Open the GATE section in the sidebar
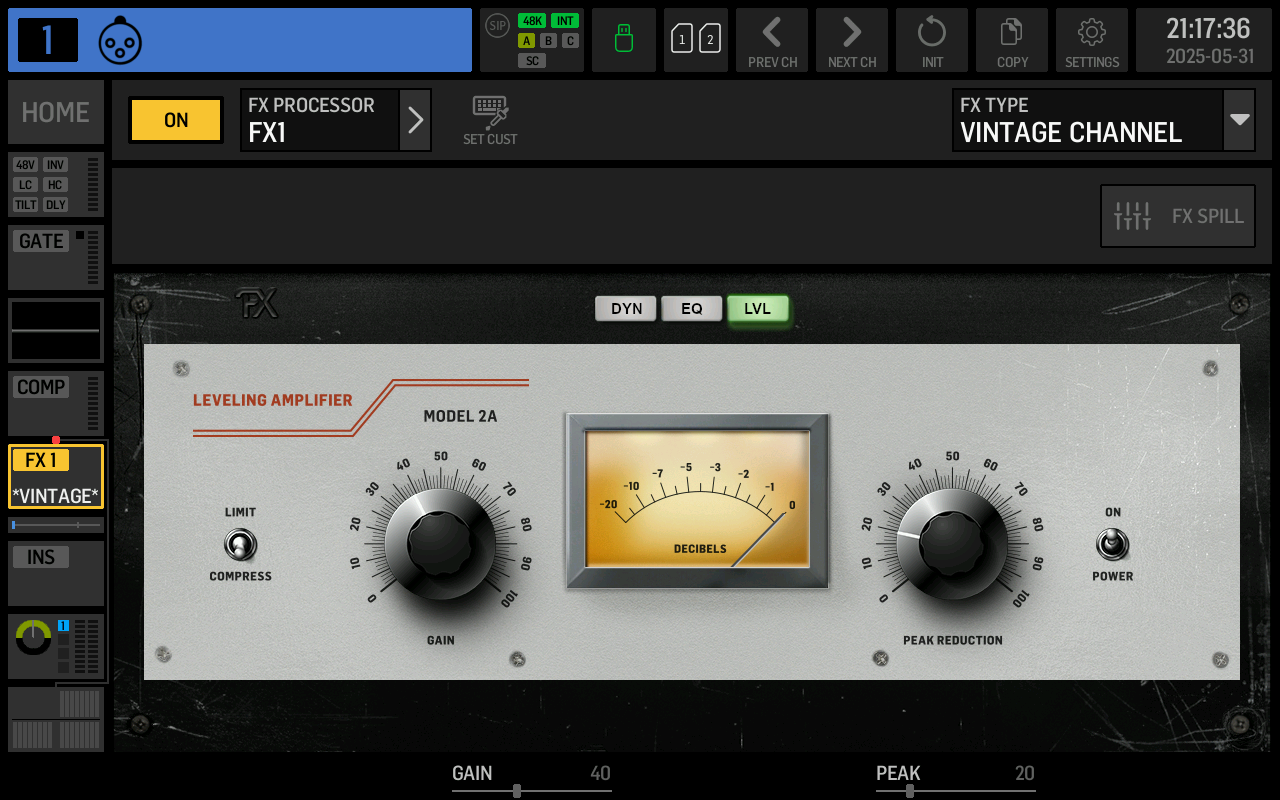Screen dimensions: 1280x800 (56, 257)
